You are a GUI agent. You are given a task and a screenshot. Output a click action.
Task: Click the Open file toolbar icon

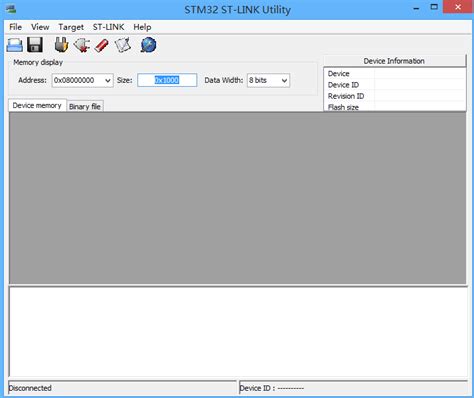click(x=15, y=45)
